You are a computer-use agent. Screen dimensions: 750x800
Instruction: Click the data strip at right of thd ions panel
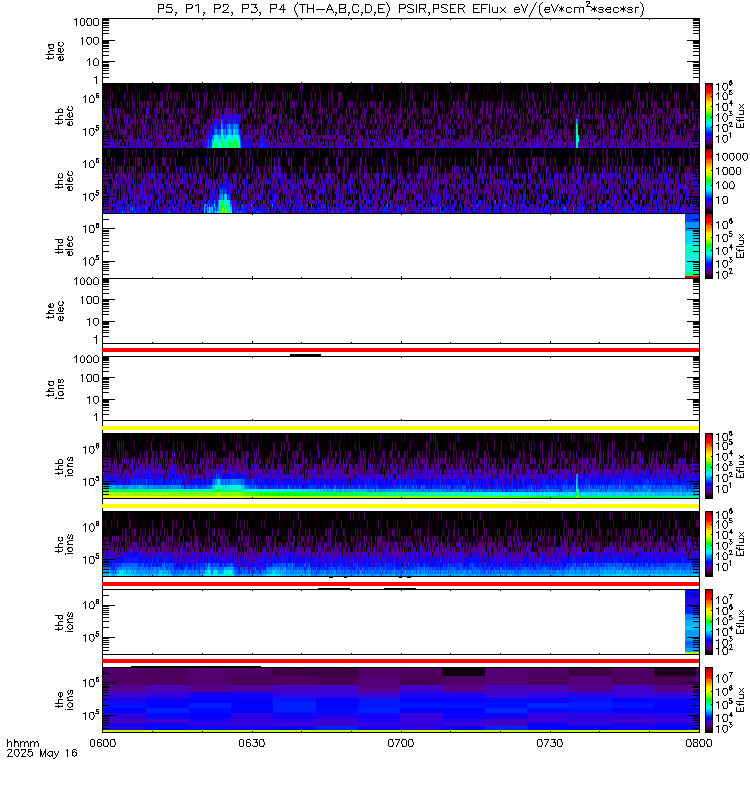(x=692, y=622)
